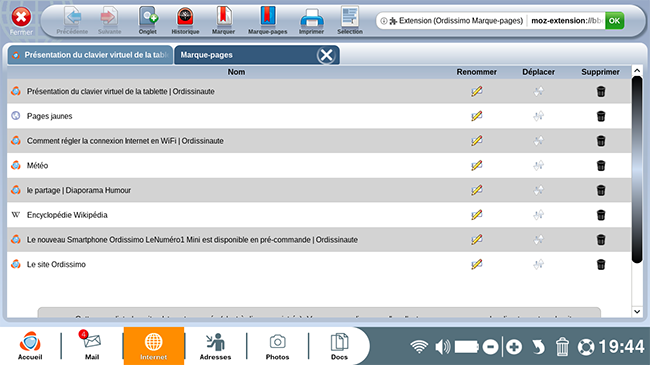The image size is (650, 365).
Task: Open the Le nouveau Smartphone Ordissimo bookmark
Action: click(x=192, y=240)
